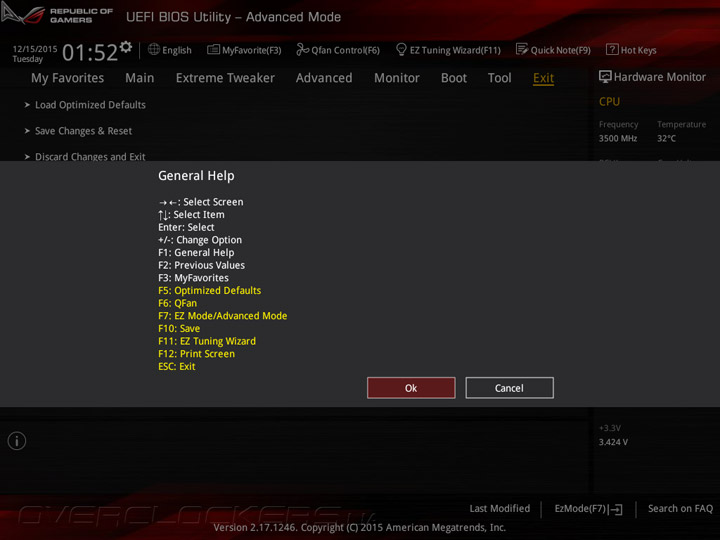720x540 pixels.
Task: Open MyFavorite(F3) panel icon
Action: pos(213,49)
